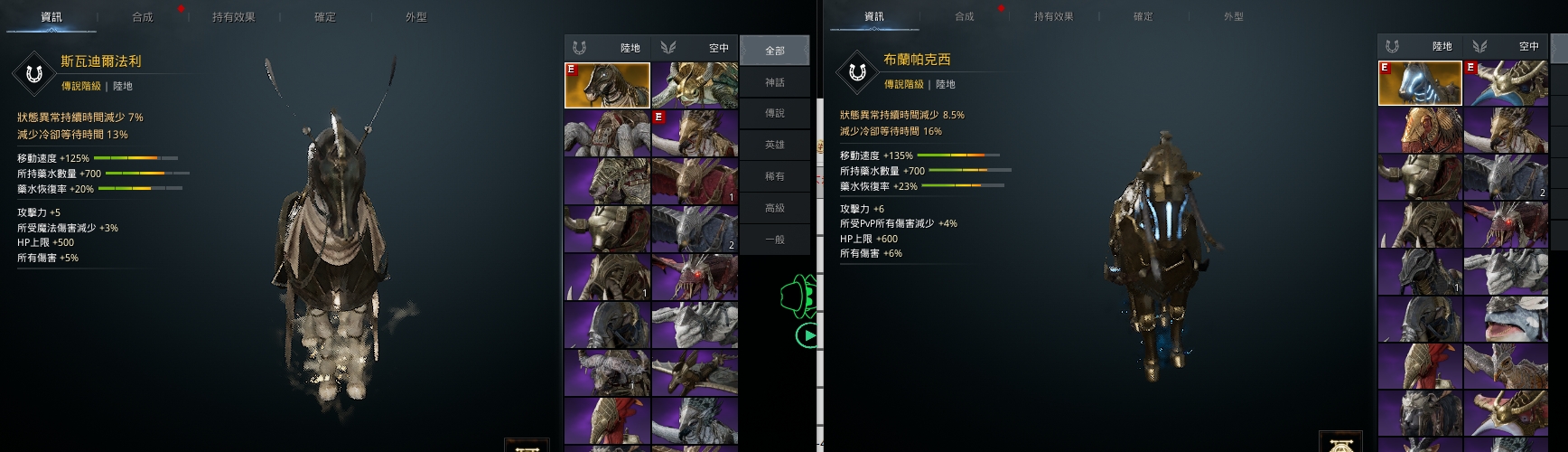This screenshot has height=452, width=1568.
Task: Select the 神話 rarity filter
Action: click(x=774, y=82)
